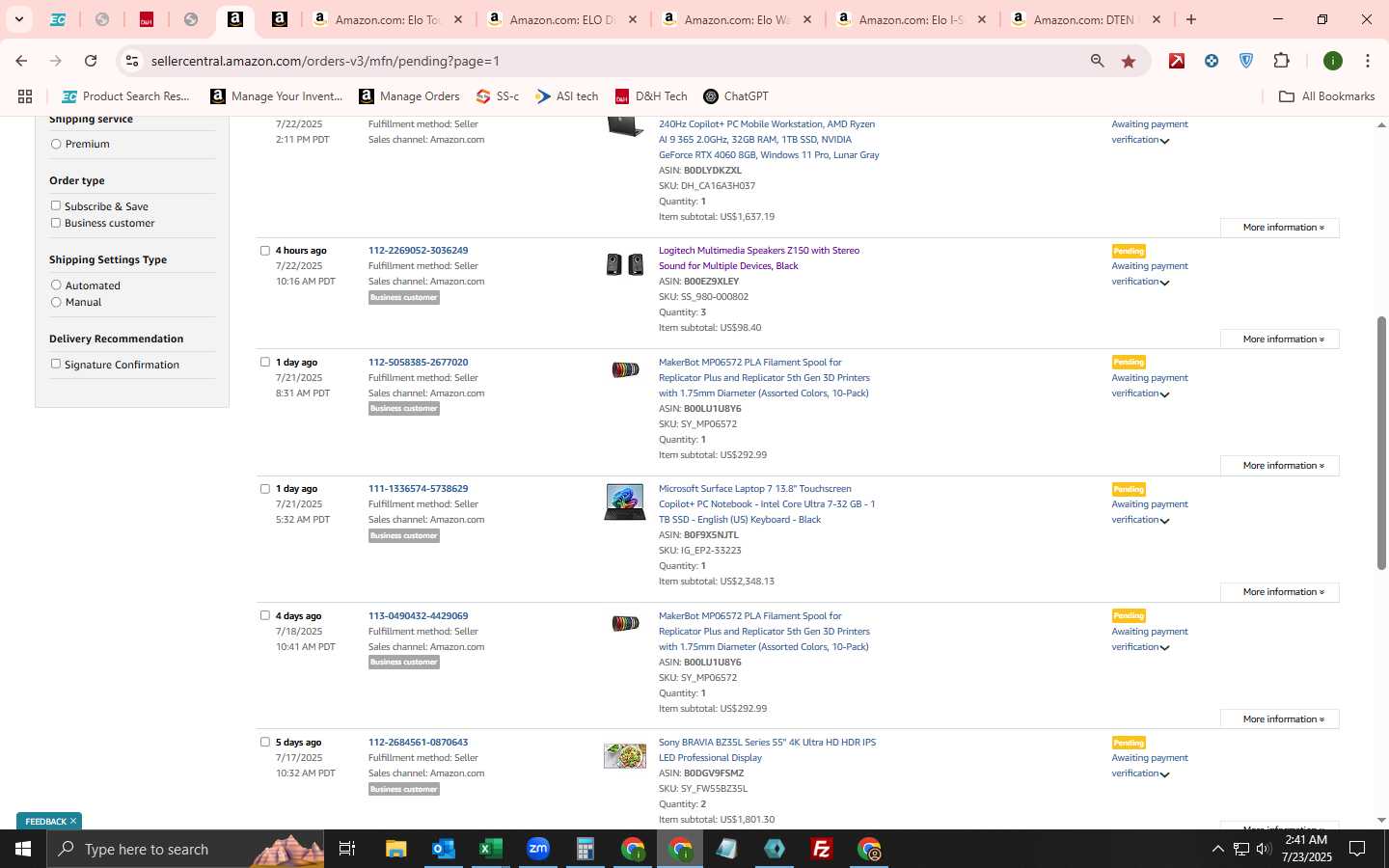
Task: Click the page vertical scrollbar thumb
Action: point(1380,442)
